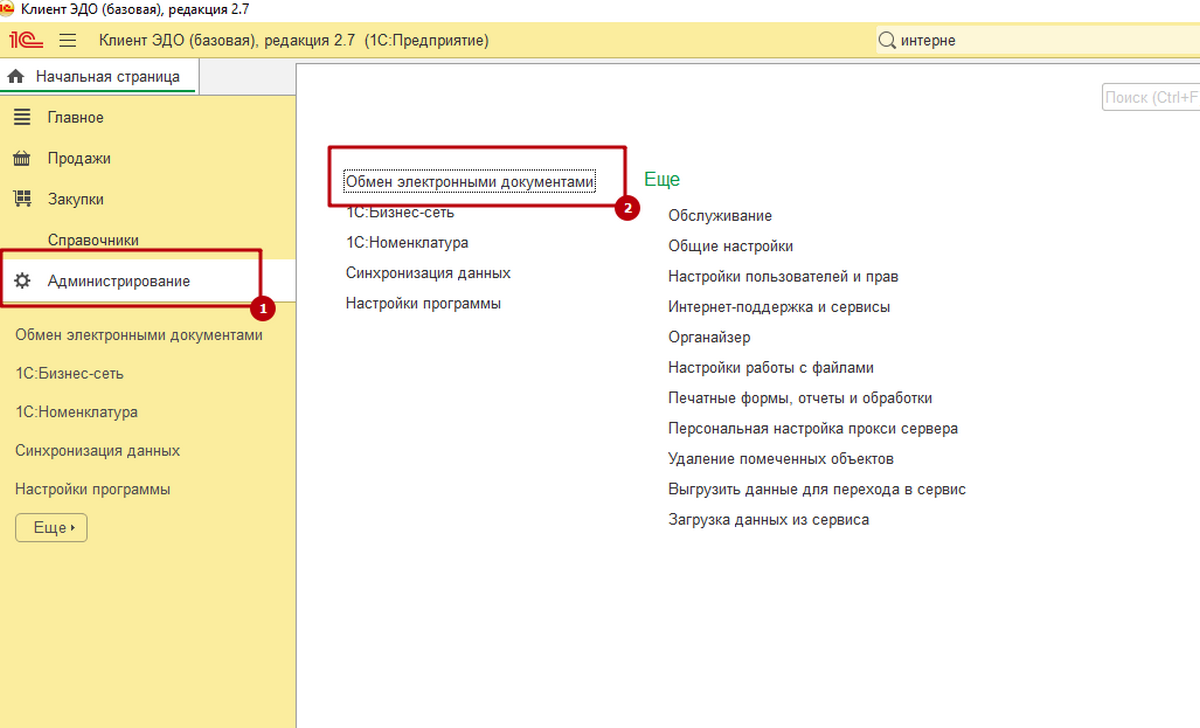Open Органайзер link

pos(709,338)
